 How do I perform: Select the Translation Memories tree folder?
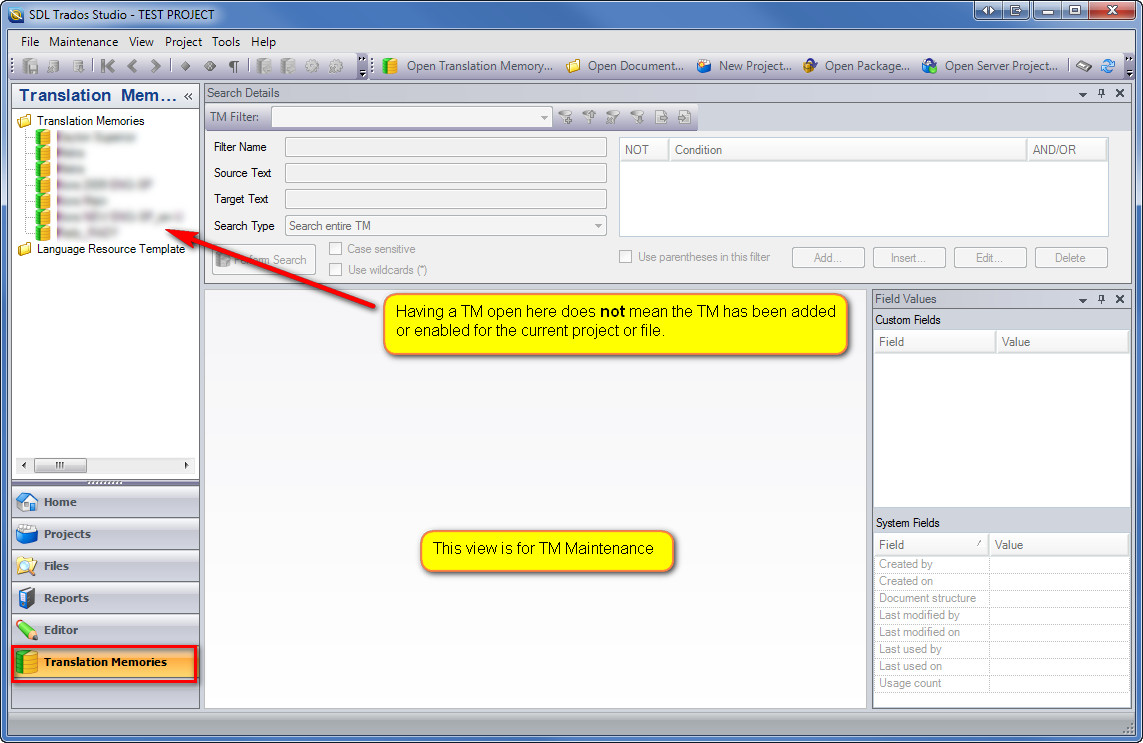[90, 121]
